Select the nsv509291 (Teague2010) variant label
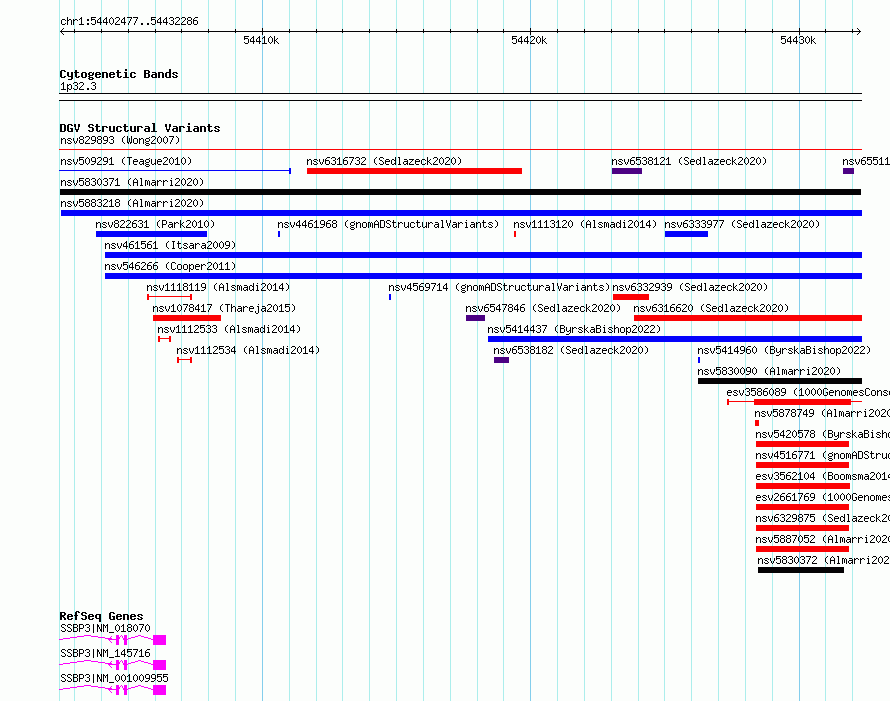 [x=126, y=161]
